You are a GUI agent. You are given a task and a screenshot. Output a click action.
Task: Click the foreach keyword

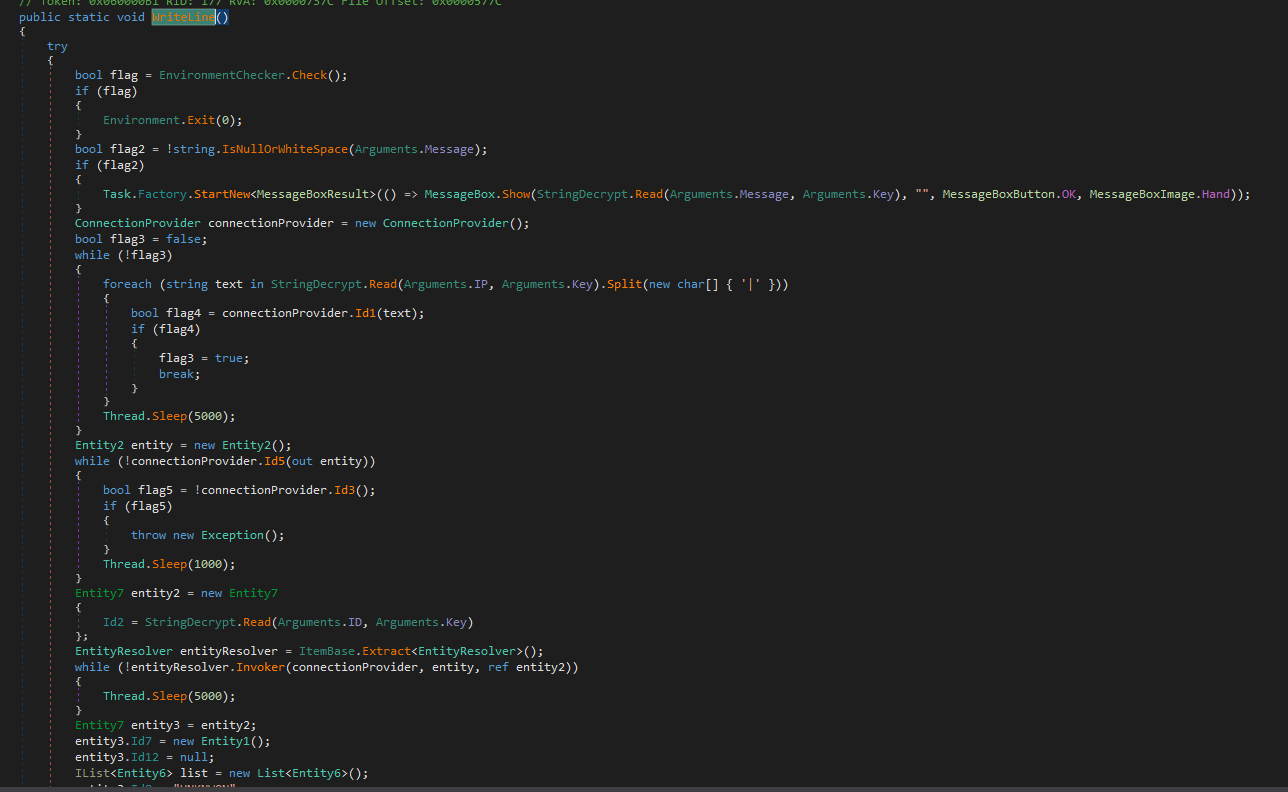[x=127, y=284]
